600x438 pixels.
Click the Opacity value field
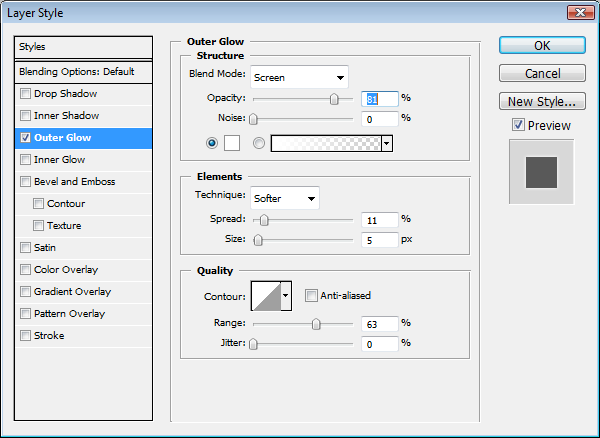pyautogui.click(x=380, y=99)
